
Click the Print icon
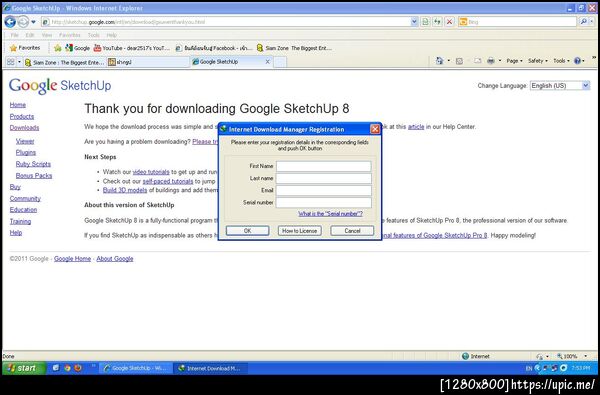tap(490, 60)
